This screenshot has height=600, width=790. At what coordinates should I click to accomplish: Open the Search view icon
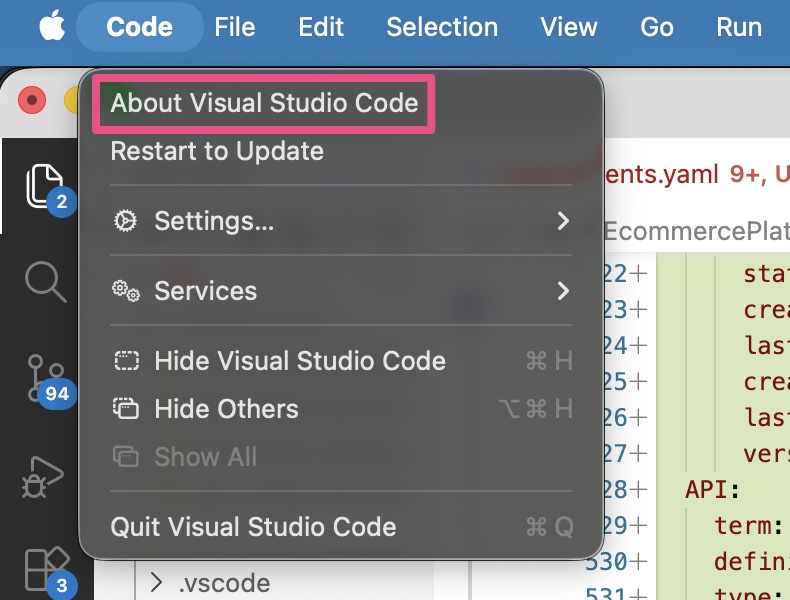46,282
